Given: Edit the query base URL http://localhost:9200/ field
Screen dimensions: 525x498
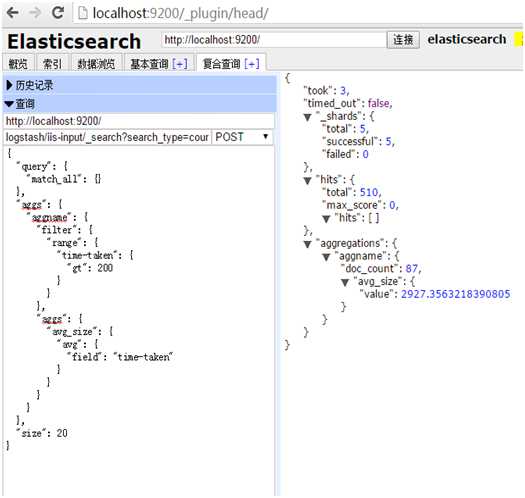Looking at the screenshot, I should pyautogui.click(x=139, y=121).
